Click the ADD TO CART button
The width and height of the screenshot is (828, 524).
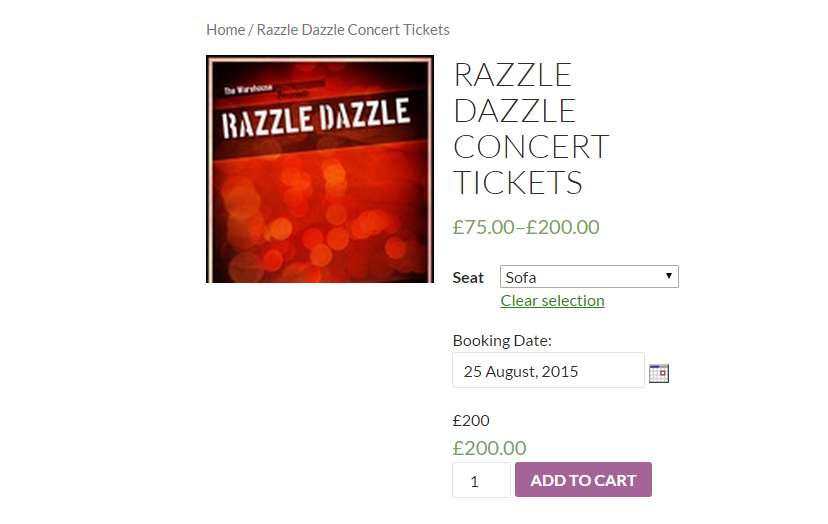click(x=583, y=480)
